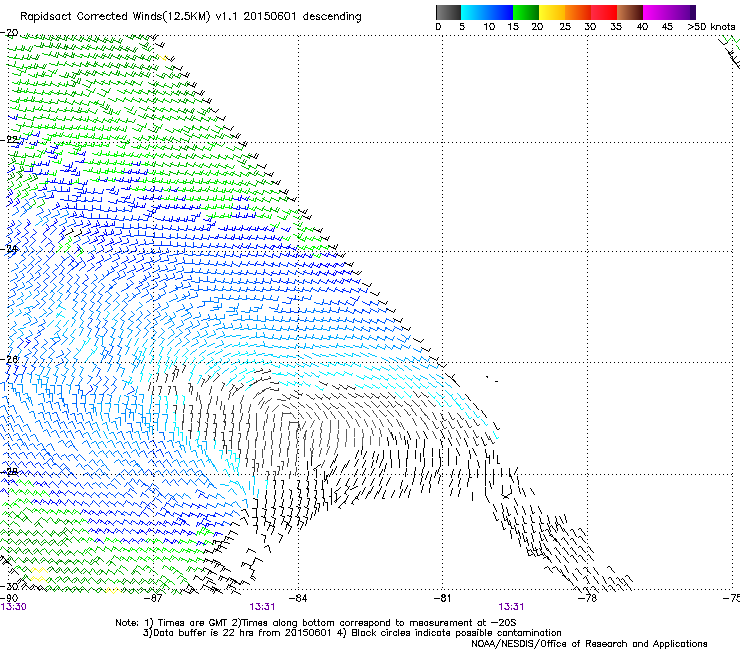Click the 'NOAA/NESDIS/Office of Research and Applications' credit
This screenshot has width=740, height=650.
pyautogui.click(x=589, y=644)
